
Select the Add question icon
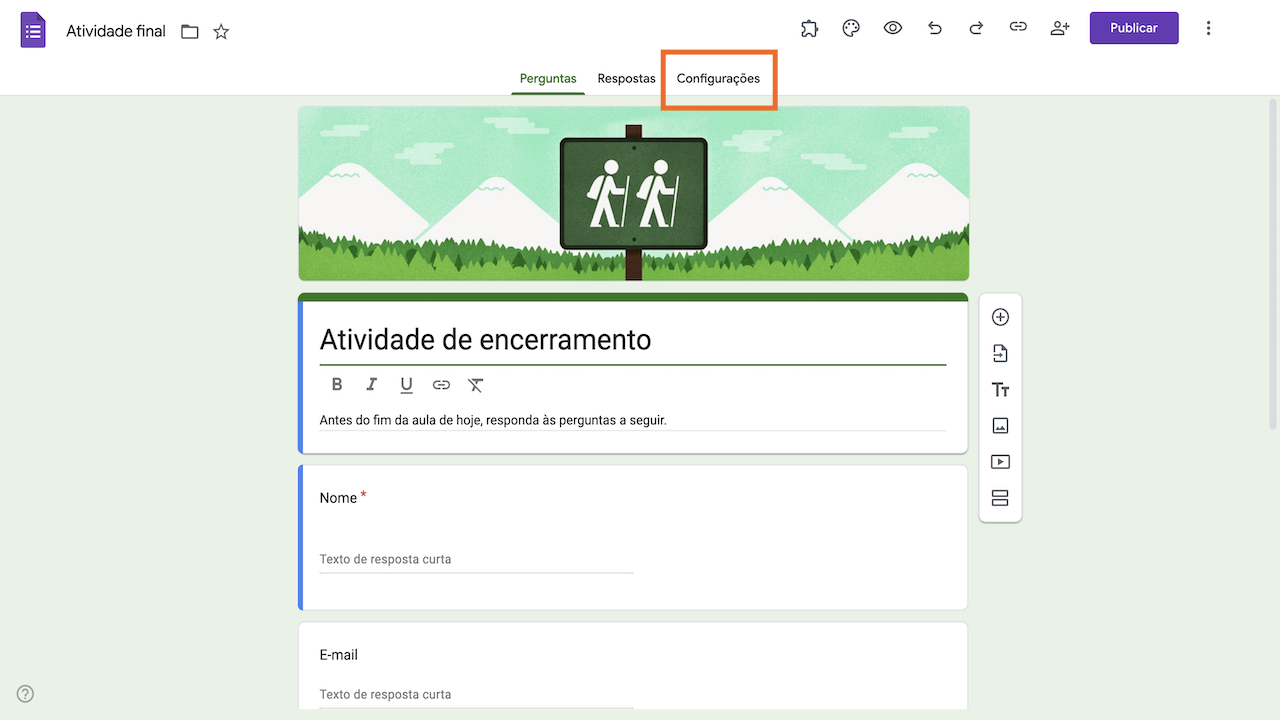(1000, 317)
